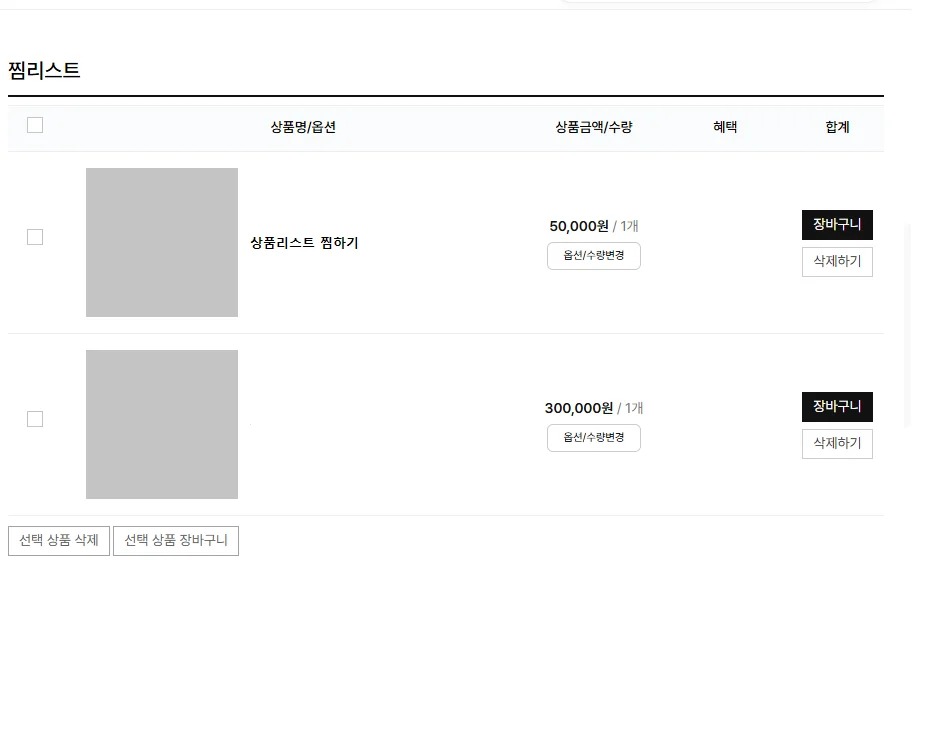The width and height of the screenshot is (928, 737).
Task: Click 삭제하기 for the 300,000원 item
Action: pyautogui.click(x=837, y=444)
